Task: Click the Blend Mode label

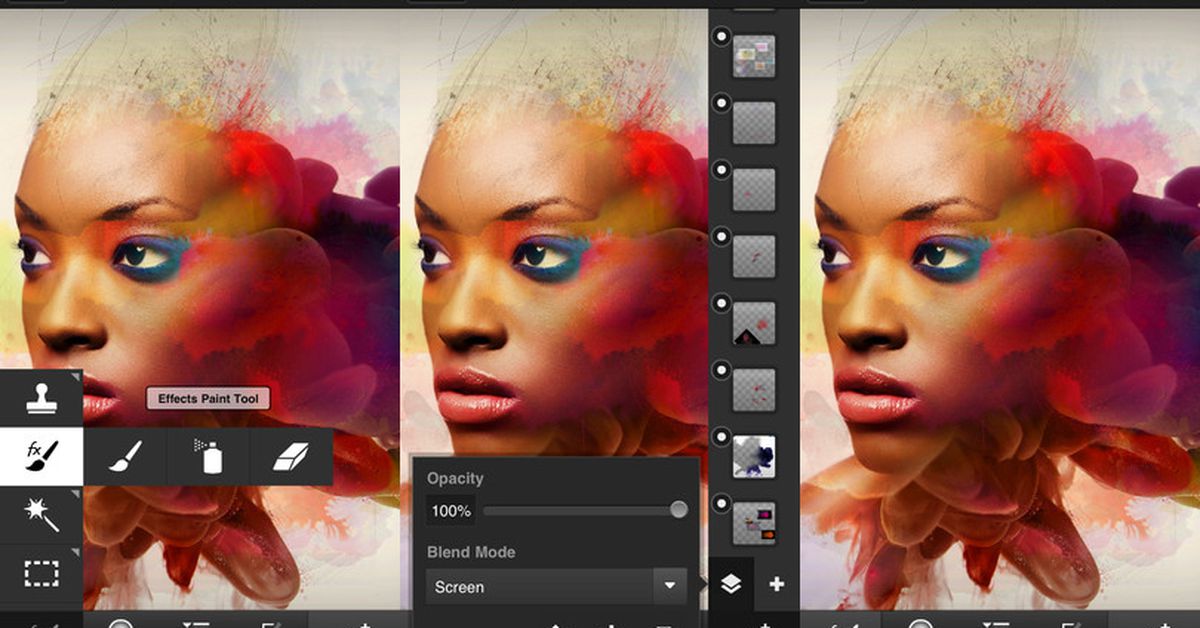Action: [x=471, y=552]
